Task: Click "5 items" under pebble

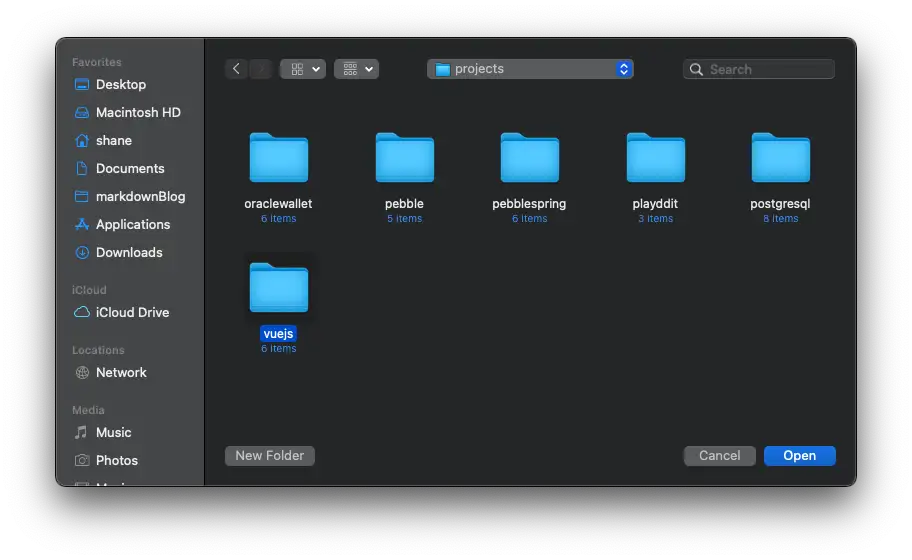Action: (x=405, y=219)
